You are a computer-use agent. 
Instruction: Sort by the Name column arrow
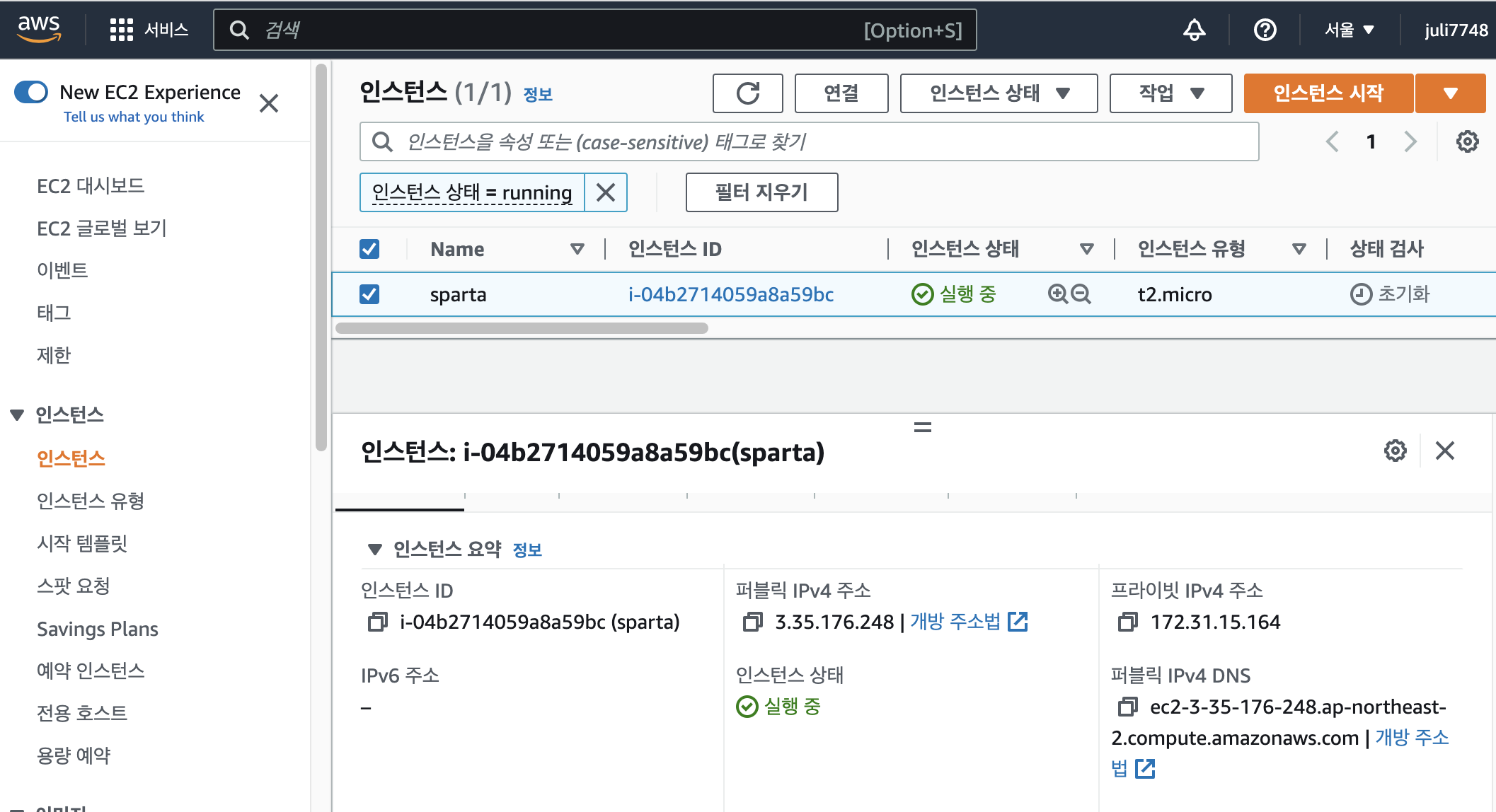tap(577, 249)
